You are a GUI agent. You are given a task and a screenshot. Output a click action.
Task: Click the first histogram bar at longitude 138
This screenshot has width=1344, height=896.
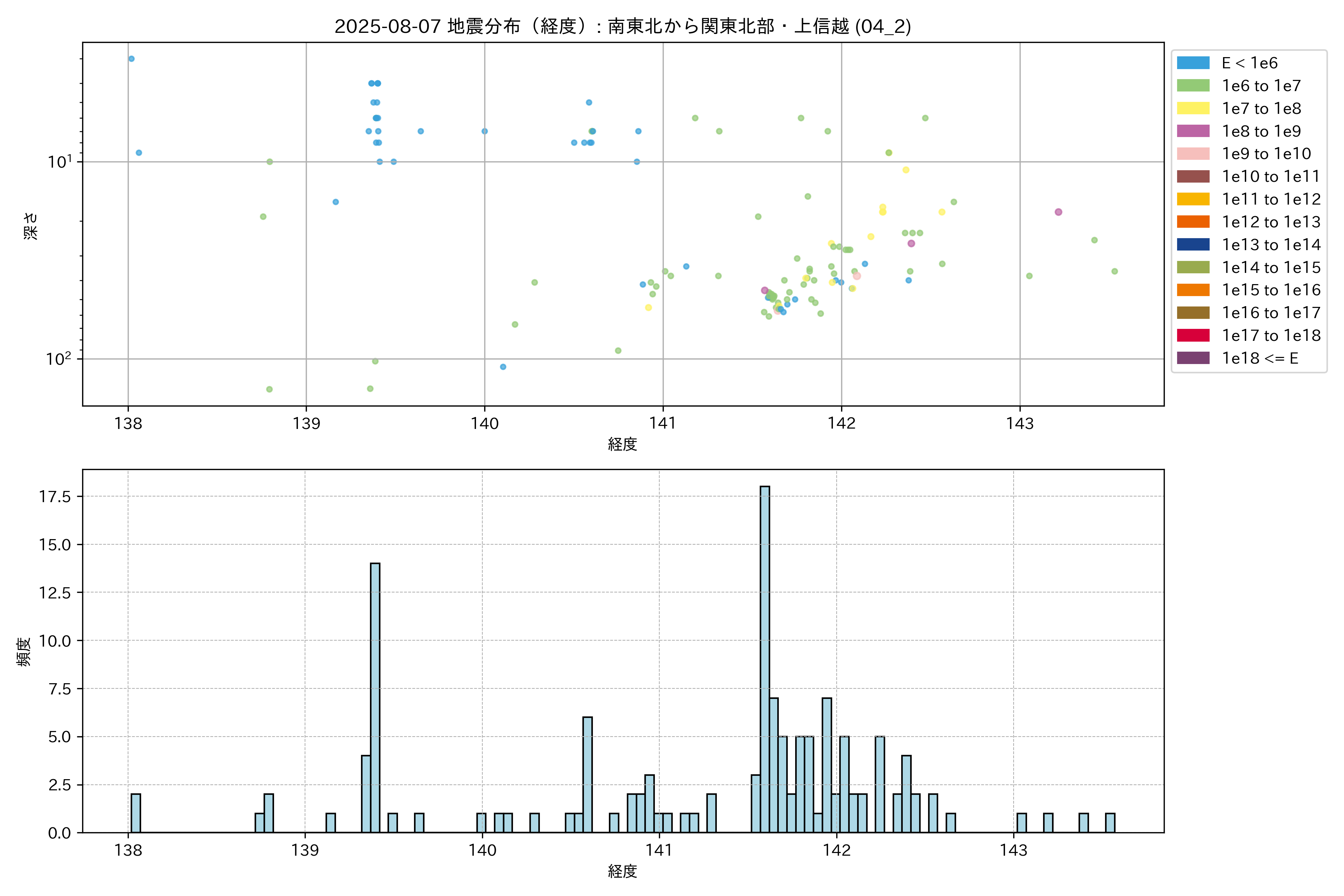coord(136,813)
